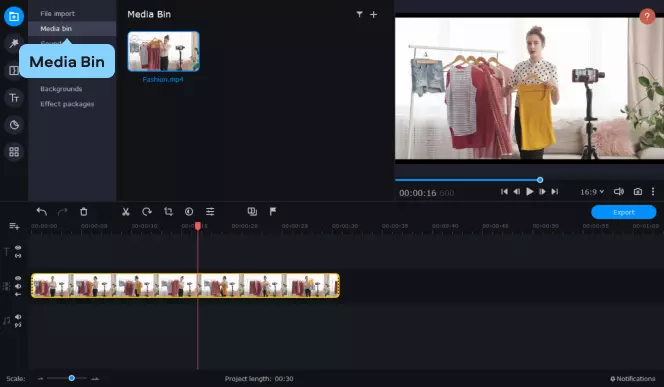664x387 pixels.
Task: Click the preview progress slider handle
Action: click(x=540, y=180)
